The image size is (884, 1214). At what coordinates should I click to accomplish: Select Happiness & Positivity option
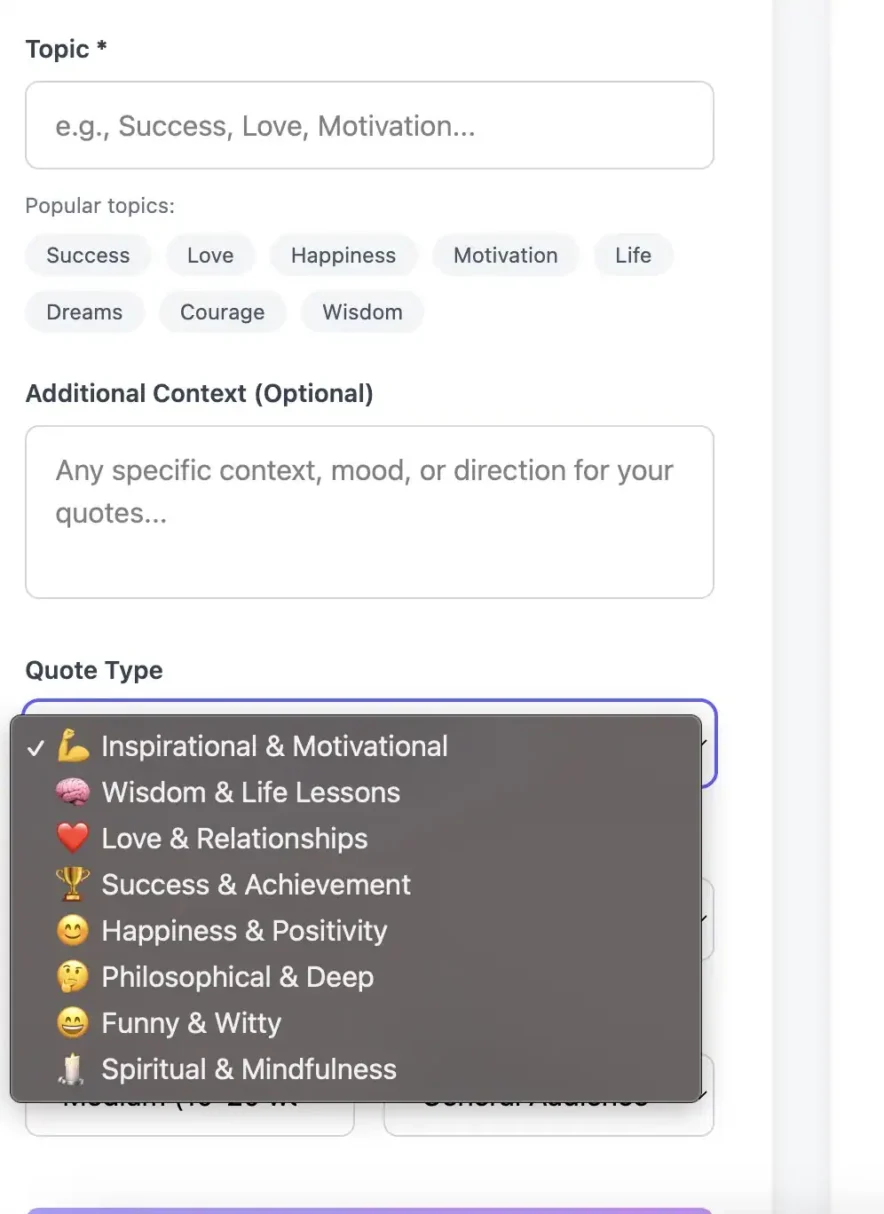pos(244,931)
